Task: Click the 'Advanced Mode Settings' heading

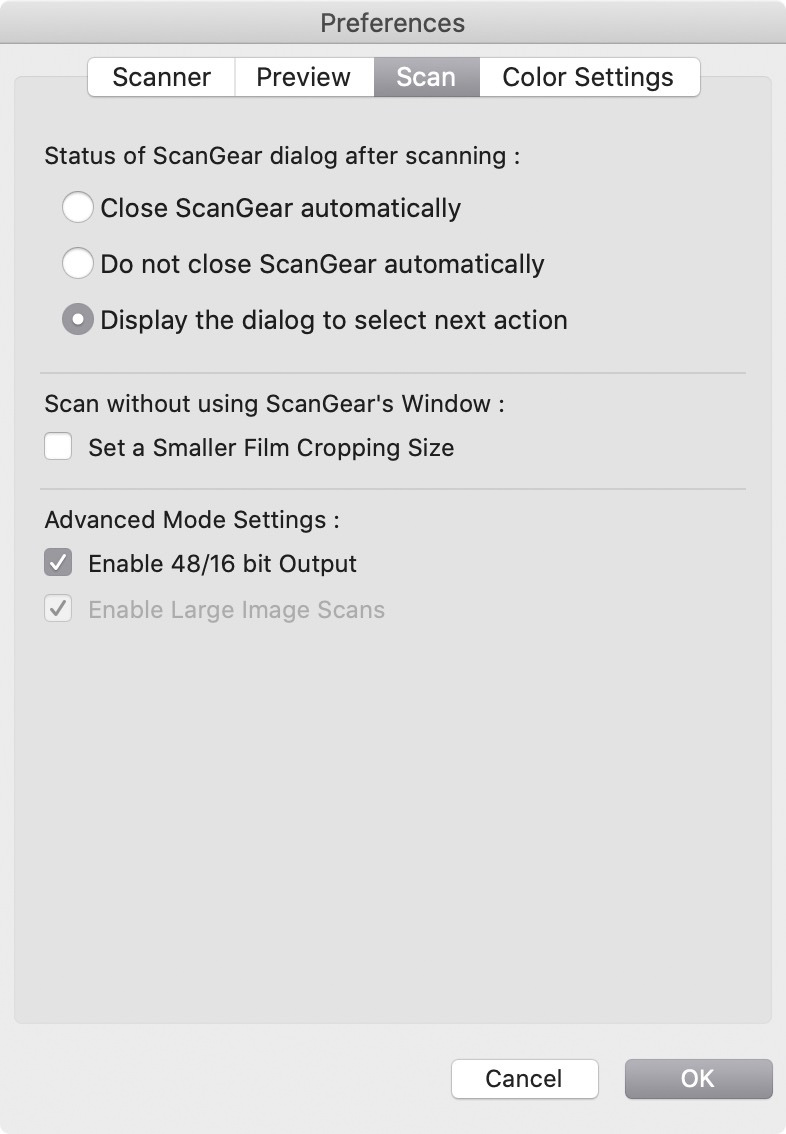Action: pos(192,520)
